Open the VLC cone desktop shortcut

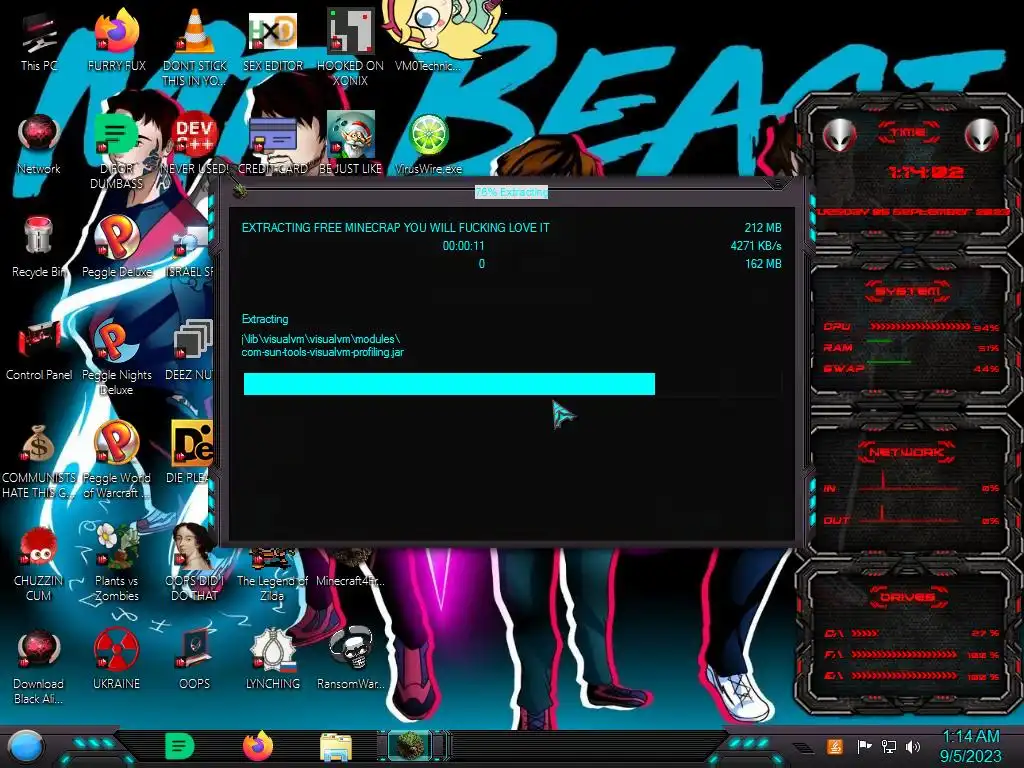pyautogui.click(x=195, y=46)
